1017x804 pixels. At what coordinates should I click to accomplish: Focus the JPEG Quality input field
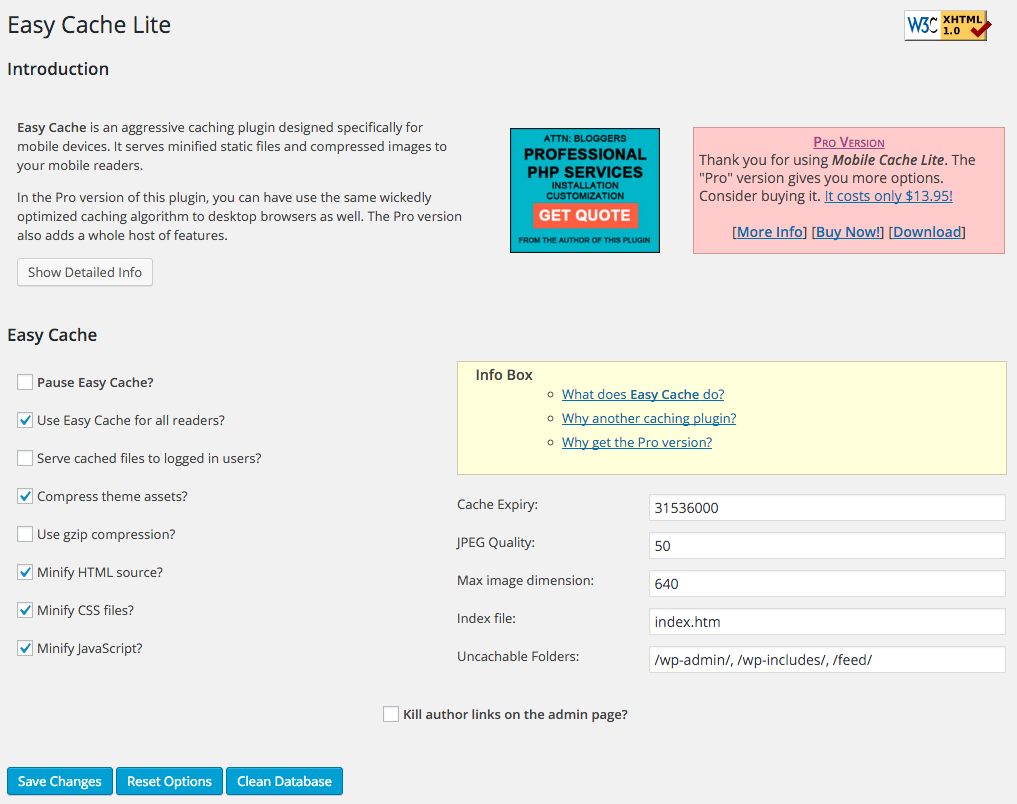tap(827, 546)
